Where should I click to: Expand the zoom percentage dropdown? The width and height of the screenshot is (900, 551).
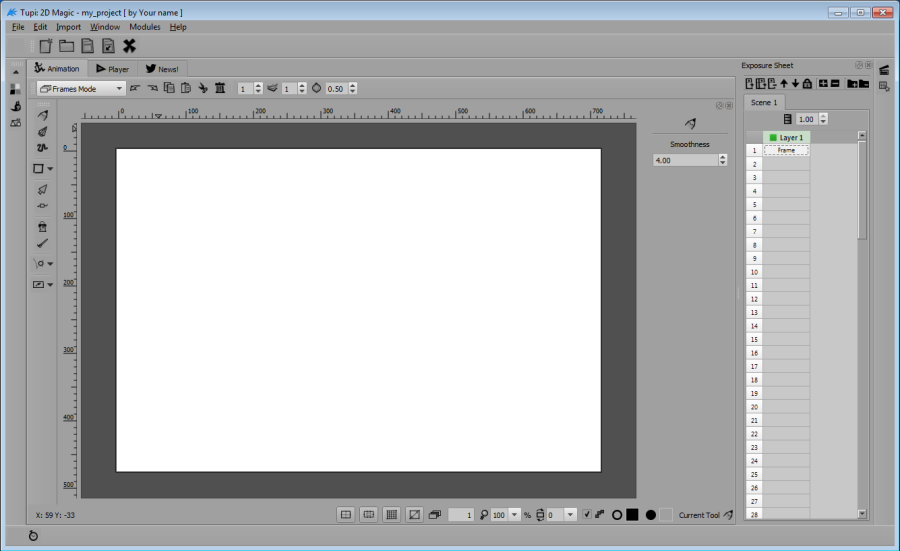click(x=515, y=514)
